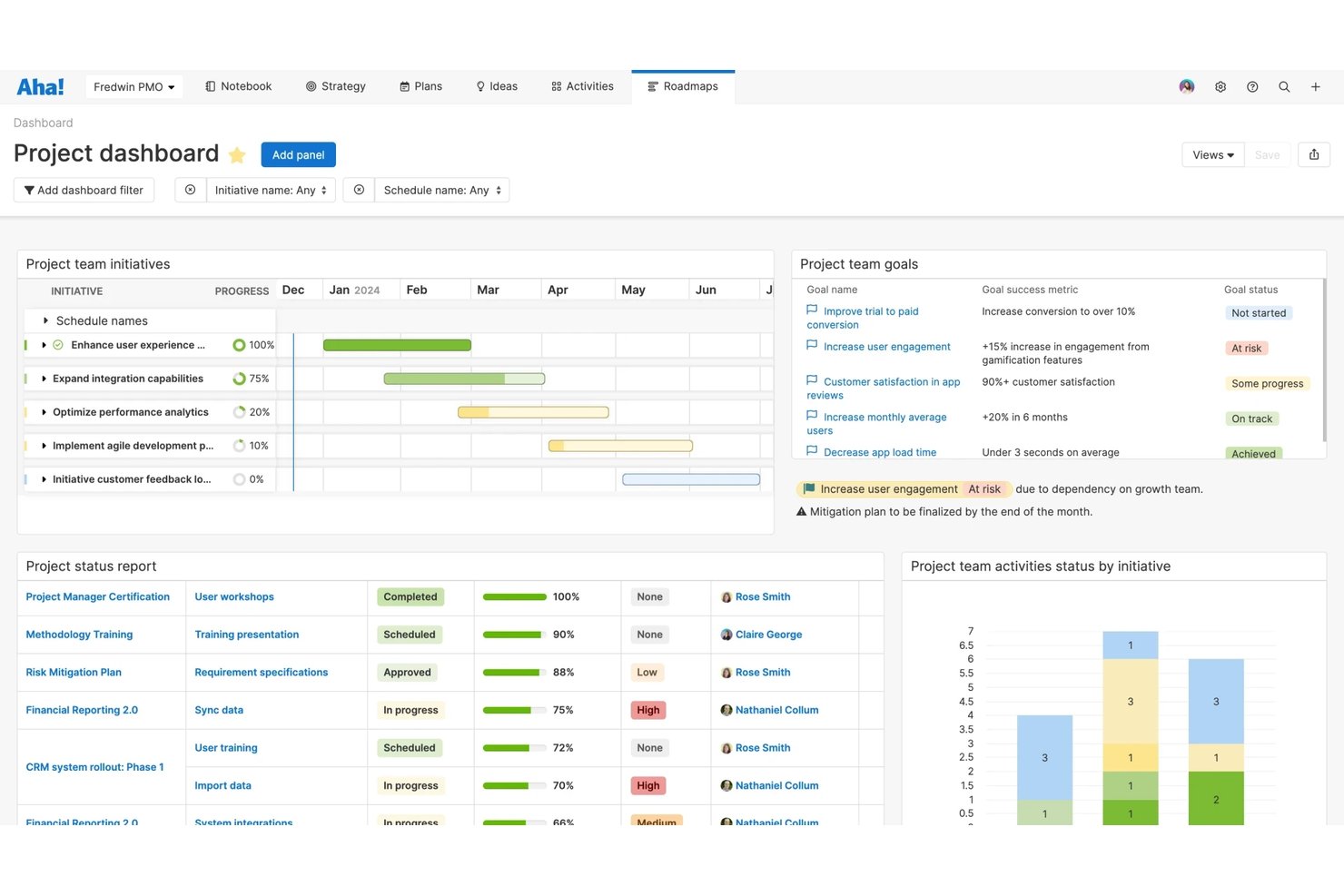Click the Add panel button
This screenshot has height=896, width=1344.
299,155
